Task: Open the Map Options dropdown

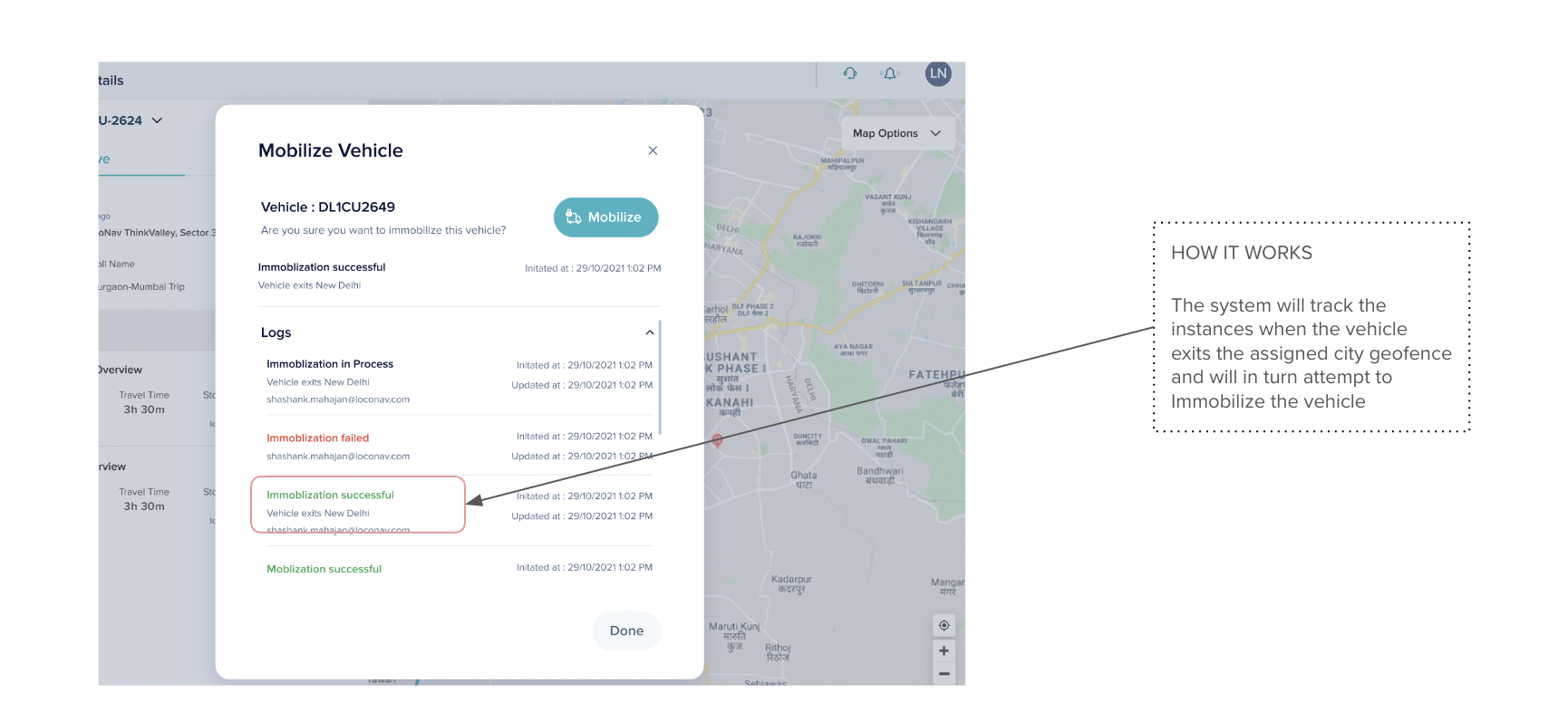Action: 896,133
